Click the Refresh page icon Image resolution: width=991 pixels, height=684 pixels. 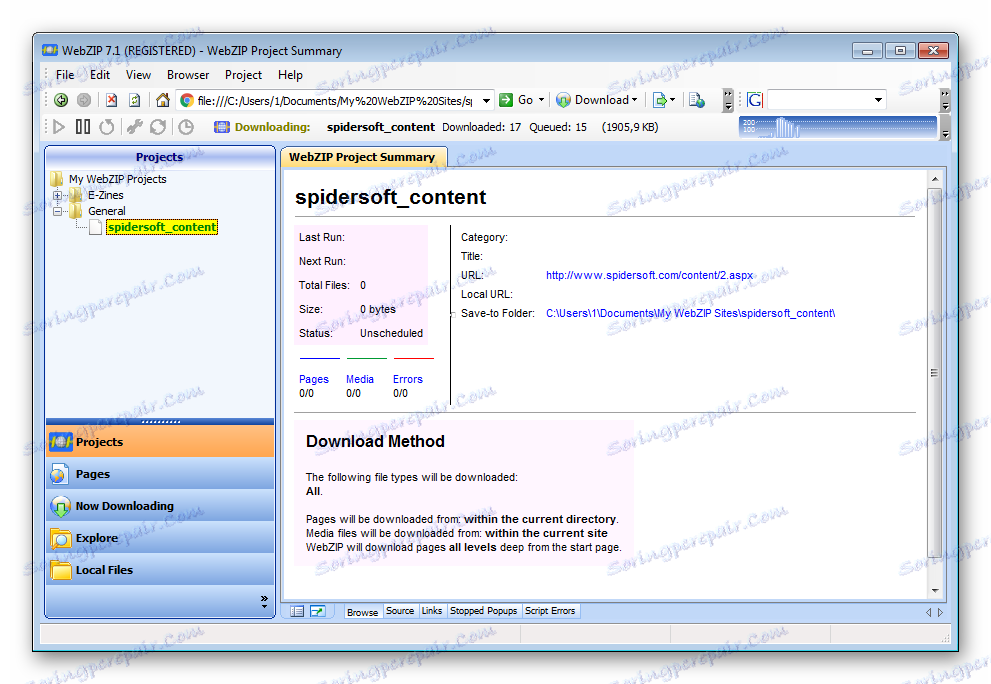pos(134,100)
